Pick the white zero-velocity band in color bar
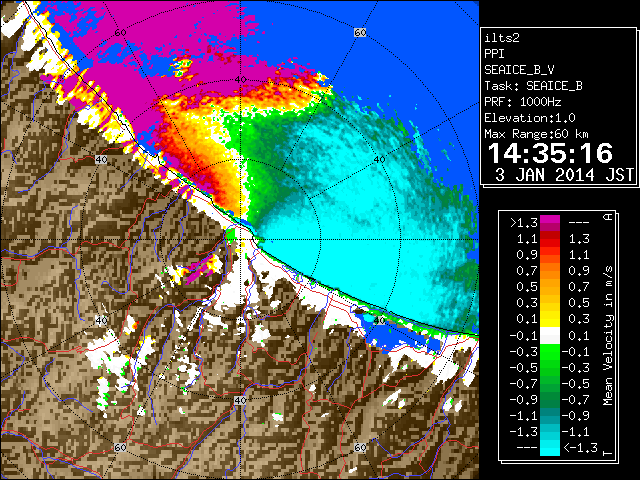Image resolution: width=640 pixels, height=480 pixels. [x=550, y=336]
